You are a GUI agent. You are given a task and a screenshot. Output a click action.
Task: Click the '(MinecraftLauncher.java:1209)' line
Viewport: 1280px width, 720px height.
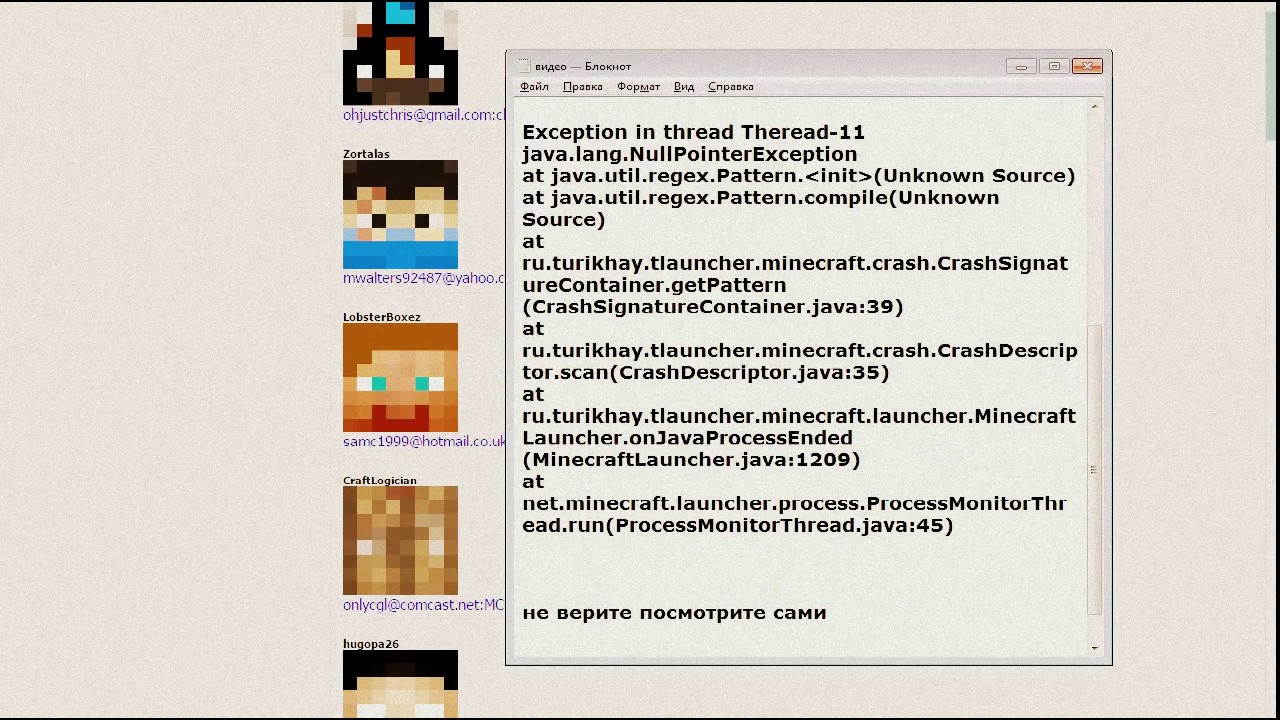691,460
